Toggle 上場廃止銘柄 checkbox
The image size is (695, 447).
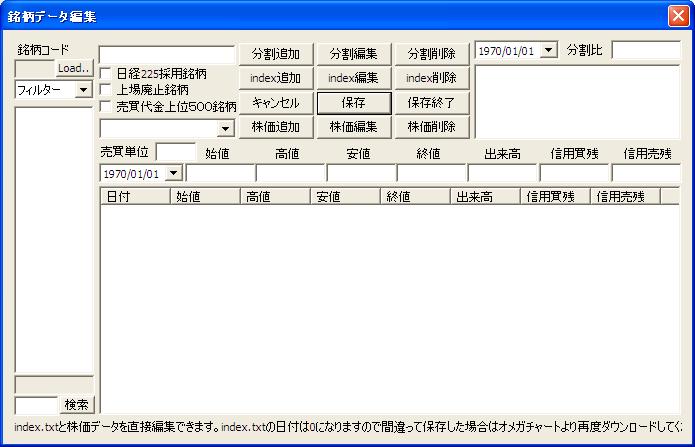pos(106,90)
